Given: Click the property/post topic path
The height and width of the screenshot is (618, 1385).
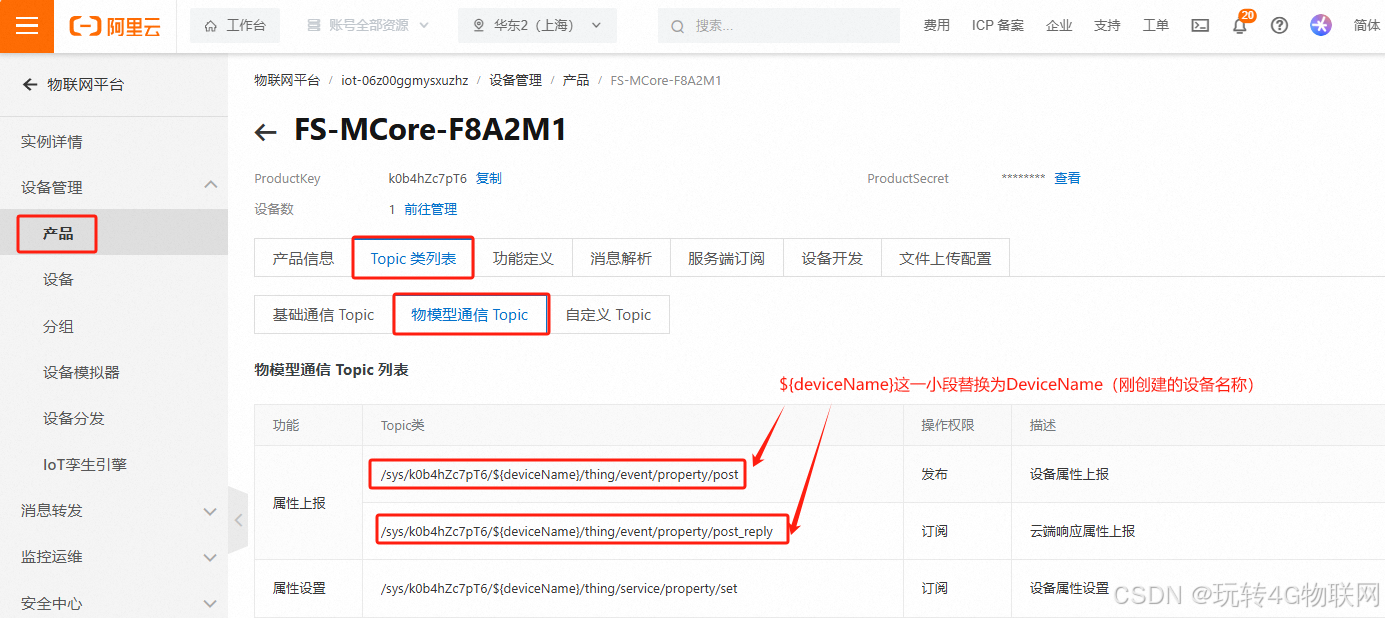Looking at the screenshot, I should click(560, 474).
